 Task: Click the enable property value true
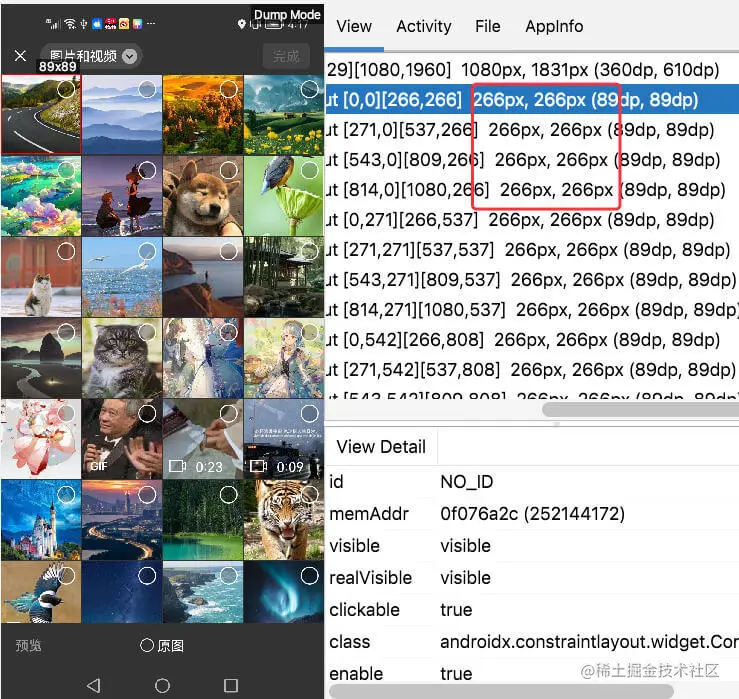[x=456, y=674]
